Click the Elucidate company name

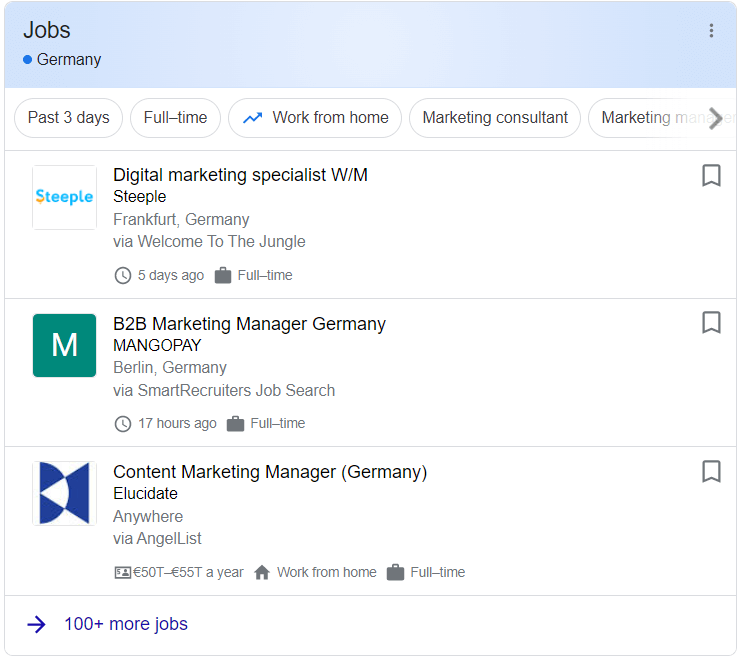145,494
